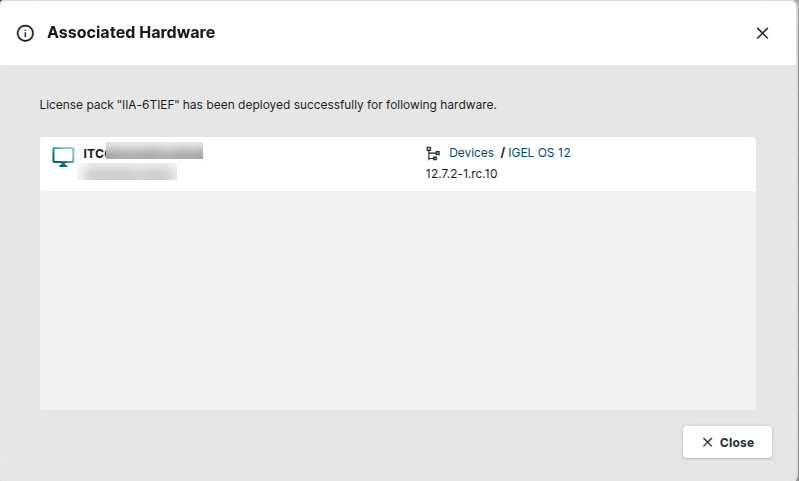This screenshot has width=799, height=481.
Task: Click the firmware version 12.7.2-1.rc.10 text
Action: pyautogui.click(x=461, y=174)
